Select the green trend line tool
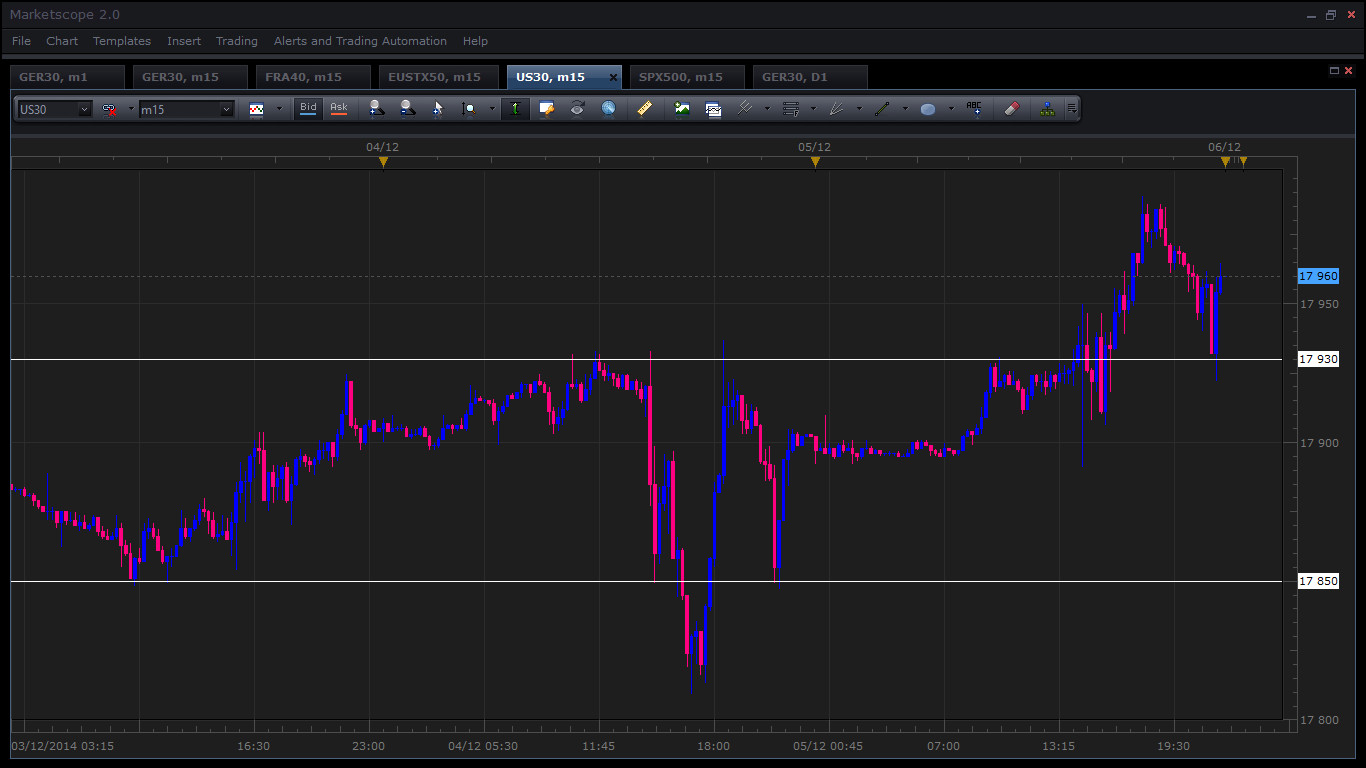 pos(882,109)
